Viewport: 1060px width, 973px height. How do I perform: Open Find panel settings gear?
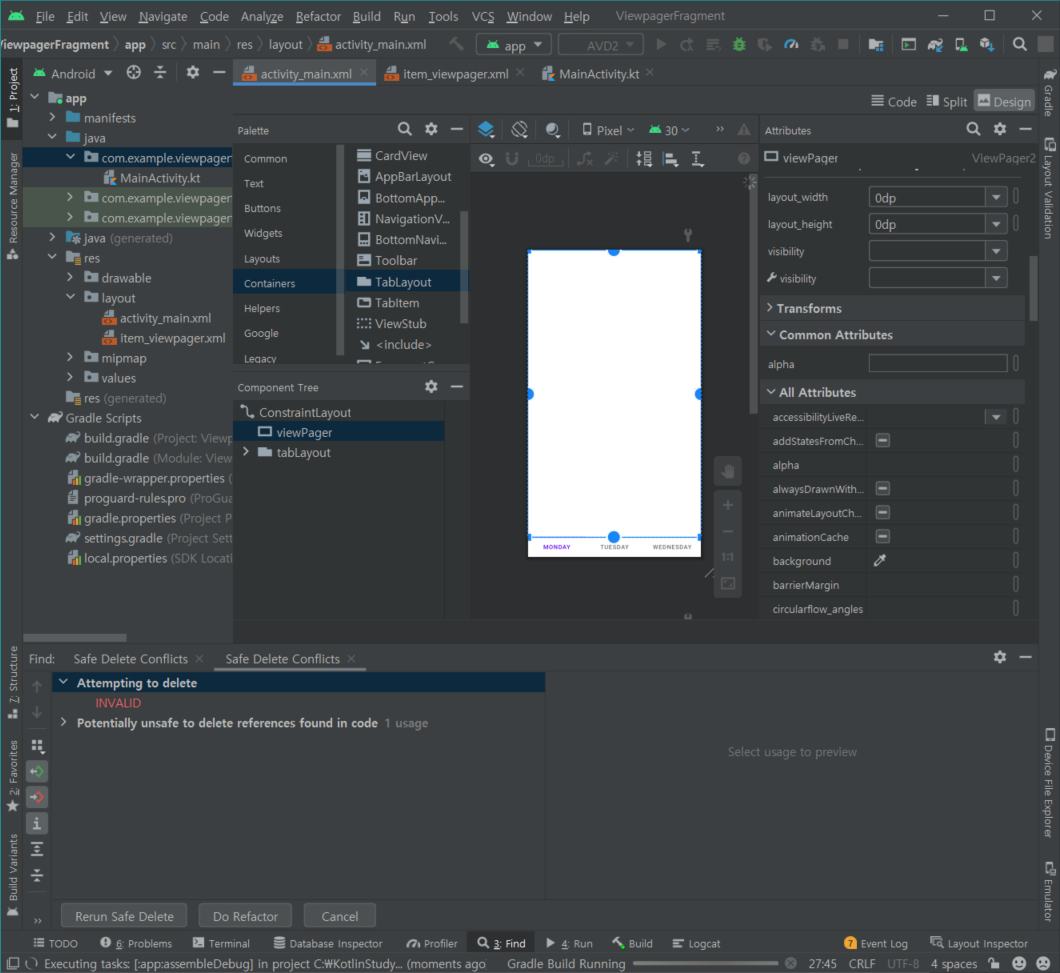[x=1000, y=657]
